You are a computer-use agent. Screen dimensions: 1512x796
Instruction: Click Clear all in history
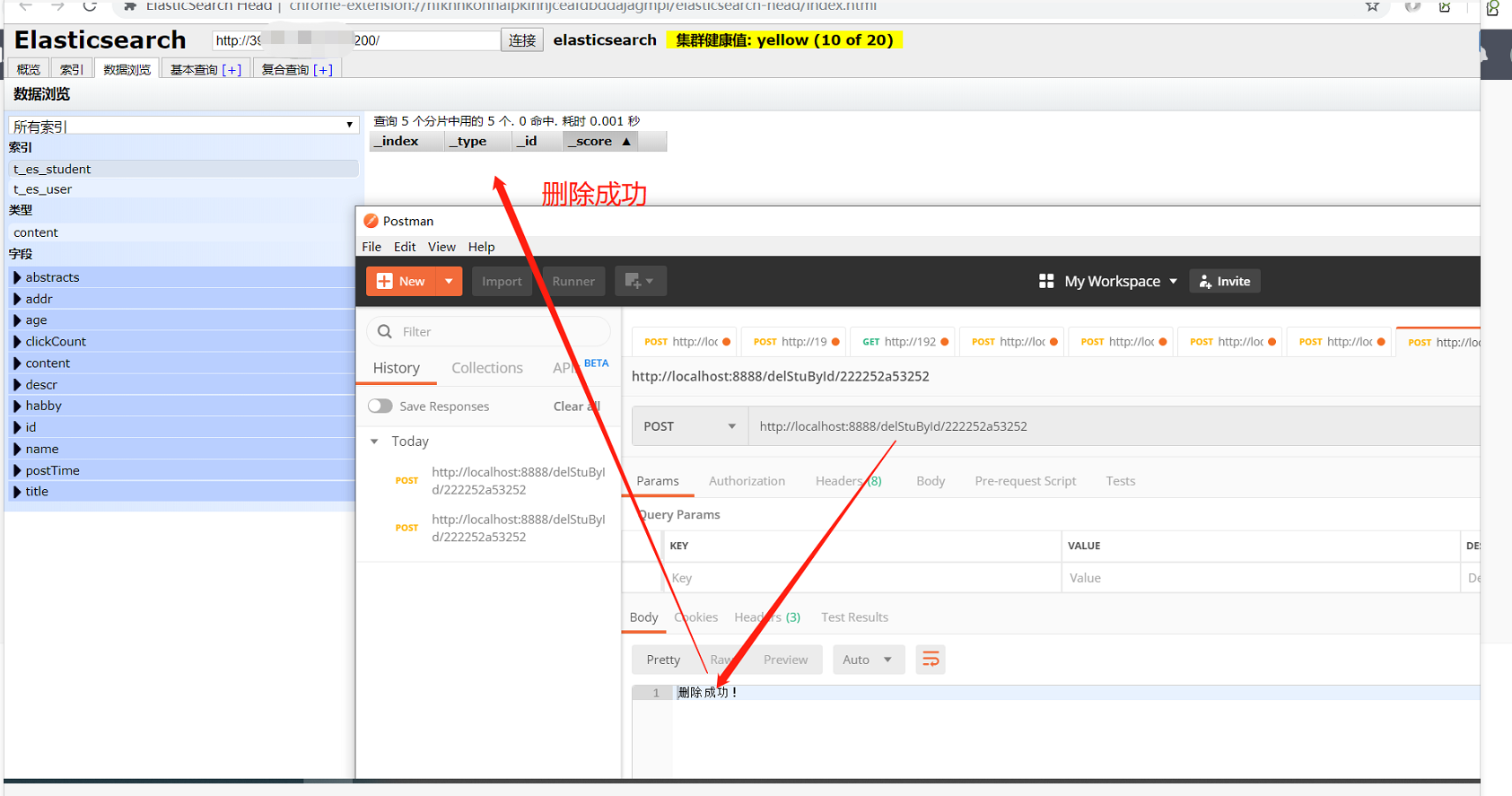(576, 407)
